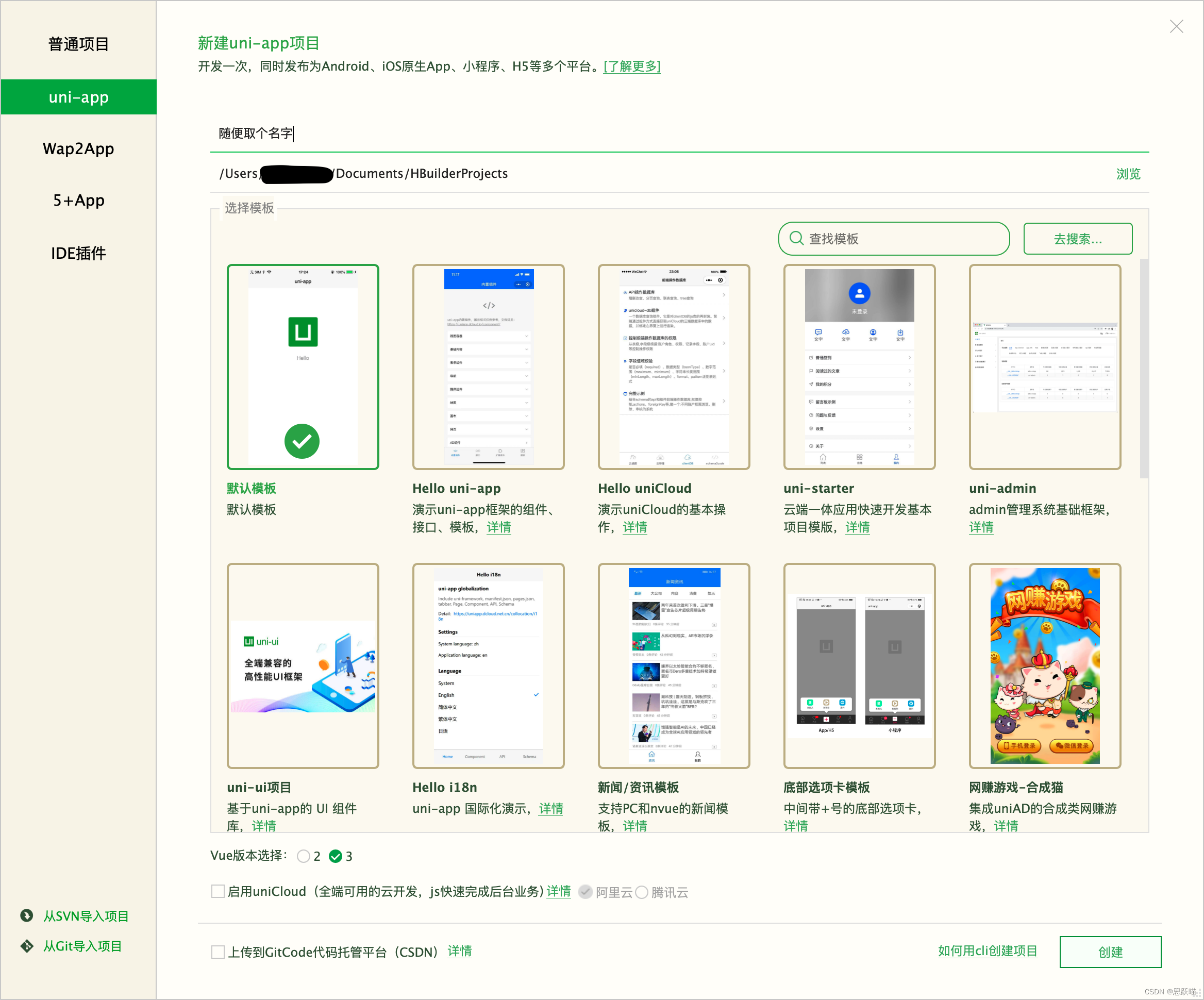Image resolution: width=1204 pixels, height=1000 pixels.
Task: Open the IDE插件 tab
Action: tap(78, 253)
